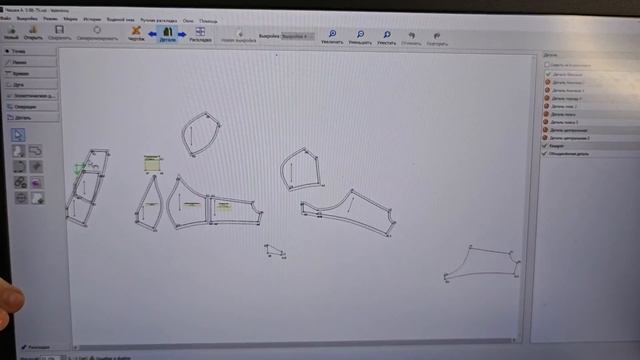Toggle red marker of Деталь центральная 2
The height and width of the screenshot is (360, 640).
click(545, 138)
